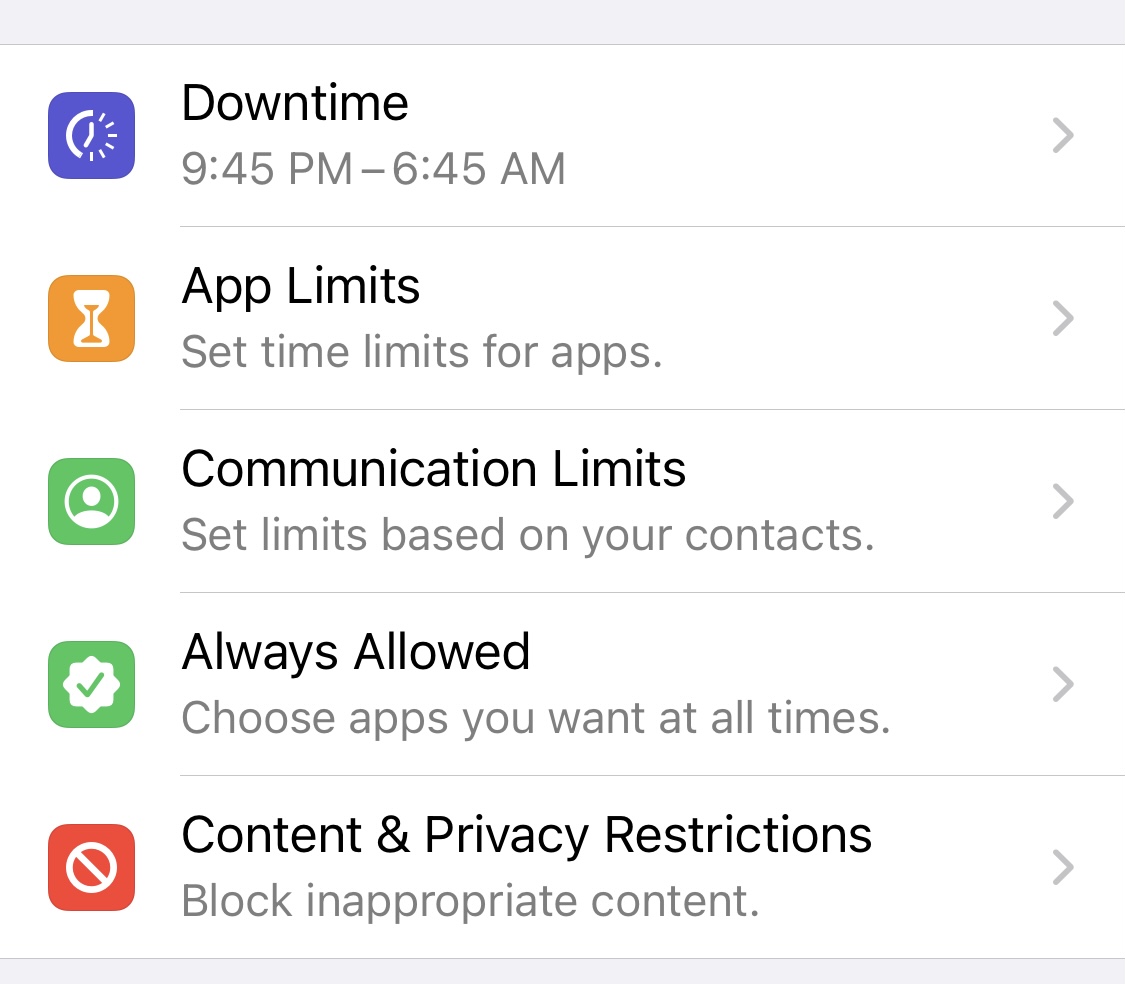
Task: Tap "Choose apps you want at all times."
Action: pyautogui.click(x=535, y=718)
